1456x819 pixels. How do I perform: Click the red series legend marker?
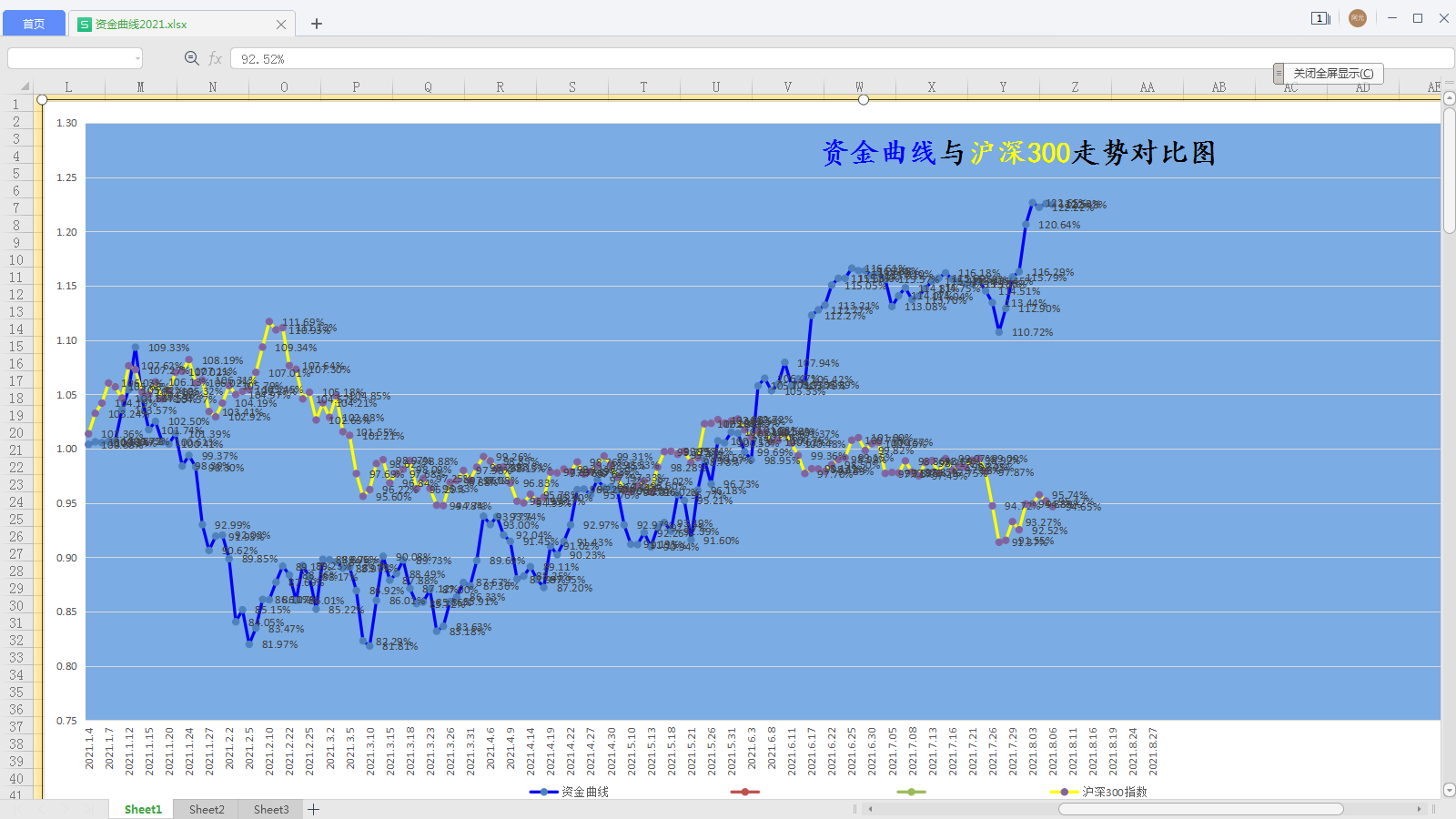pos(744,792)
